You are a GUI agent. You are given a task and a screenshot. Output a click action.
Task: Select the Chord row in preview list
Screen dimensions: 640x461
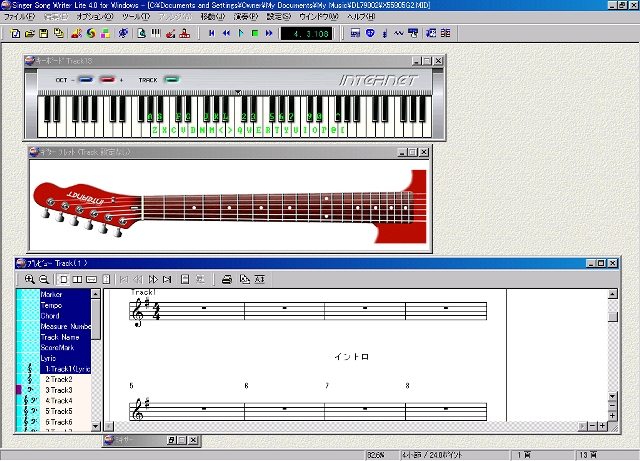click(65, 316)
